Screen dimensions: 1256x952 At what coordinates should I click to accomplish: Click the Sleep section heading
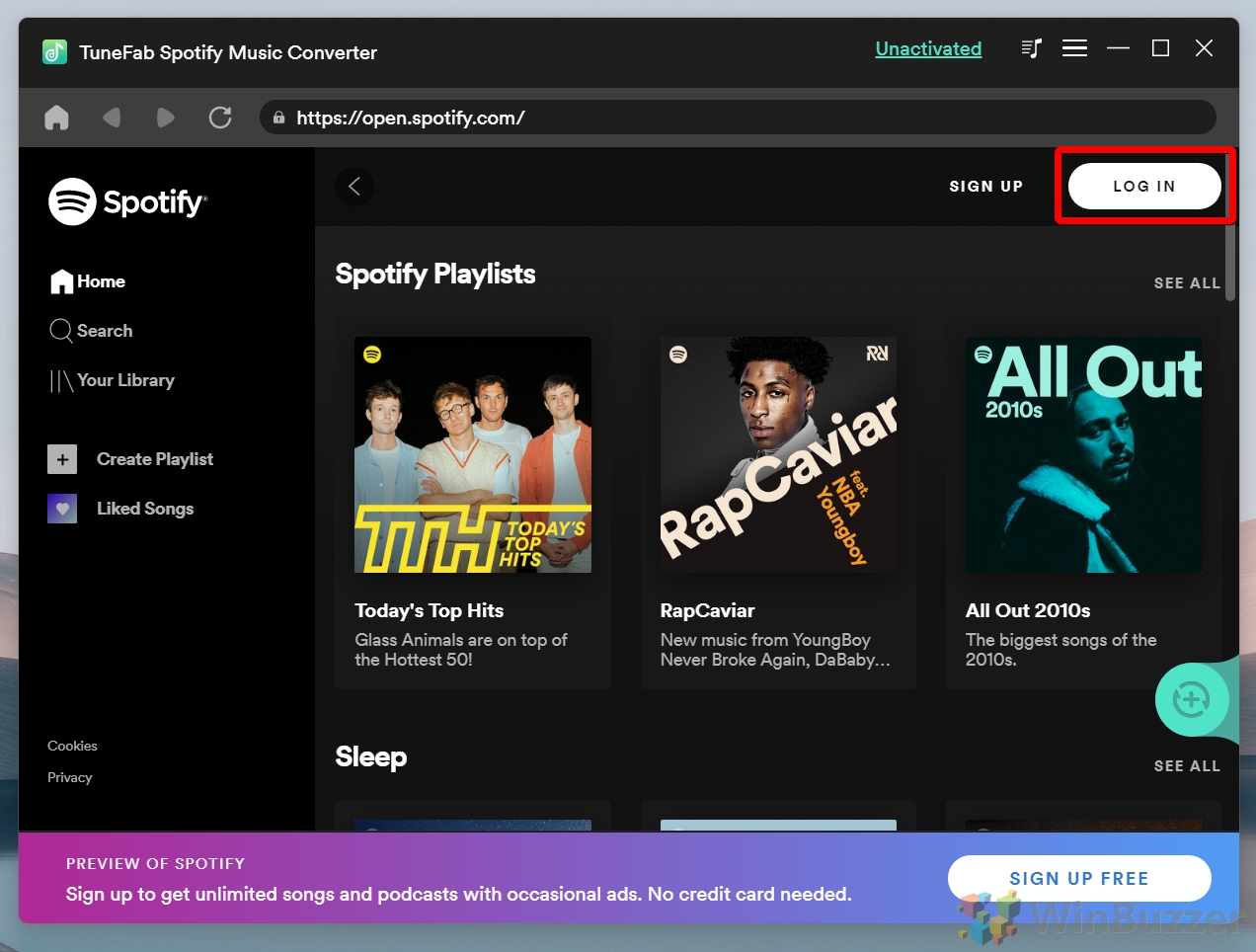(371, 756)
